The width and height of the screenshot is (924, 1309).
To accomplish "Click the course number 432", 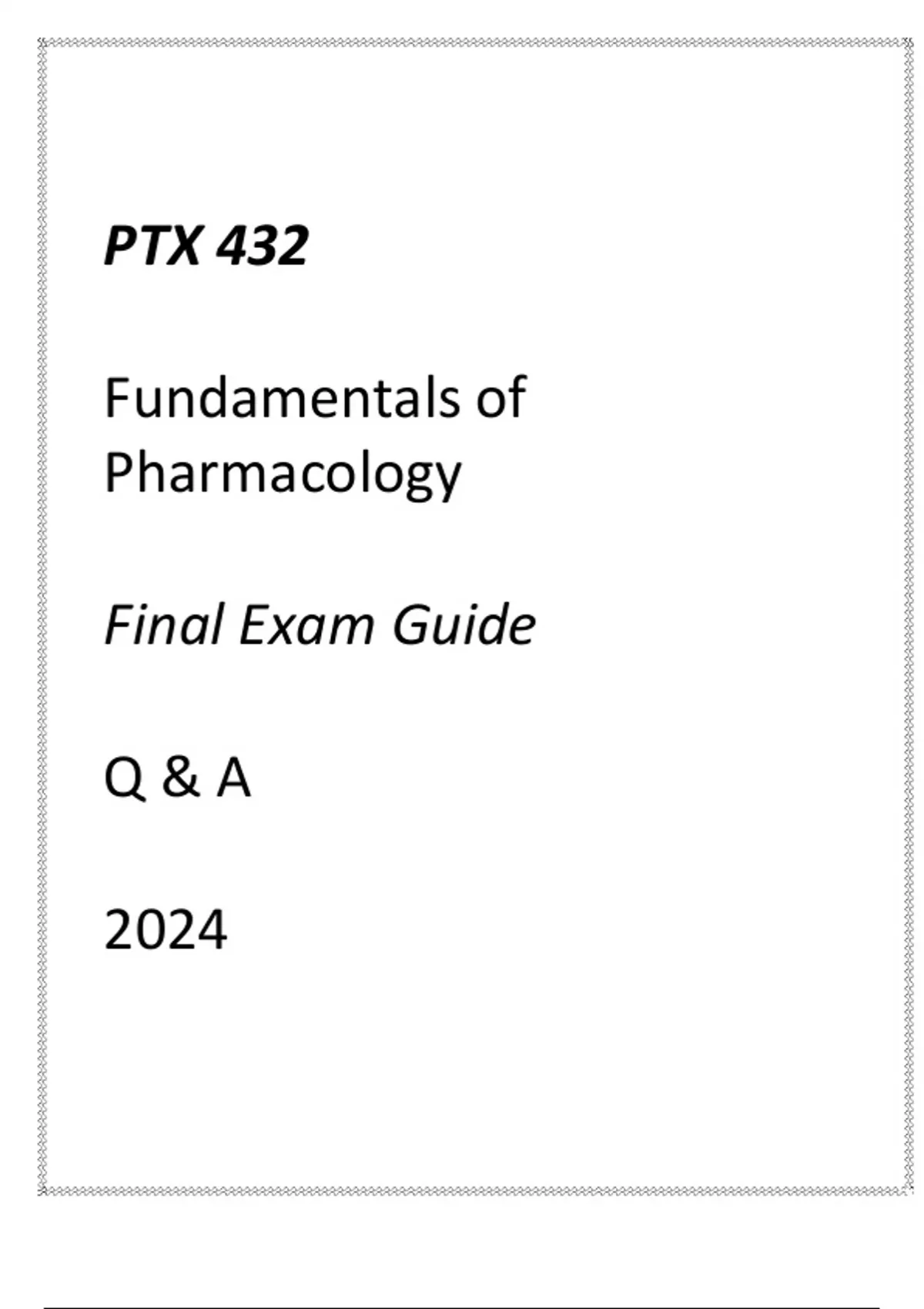I will click(261, 246).
